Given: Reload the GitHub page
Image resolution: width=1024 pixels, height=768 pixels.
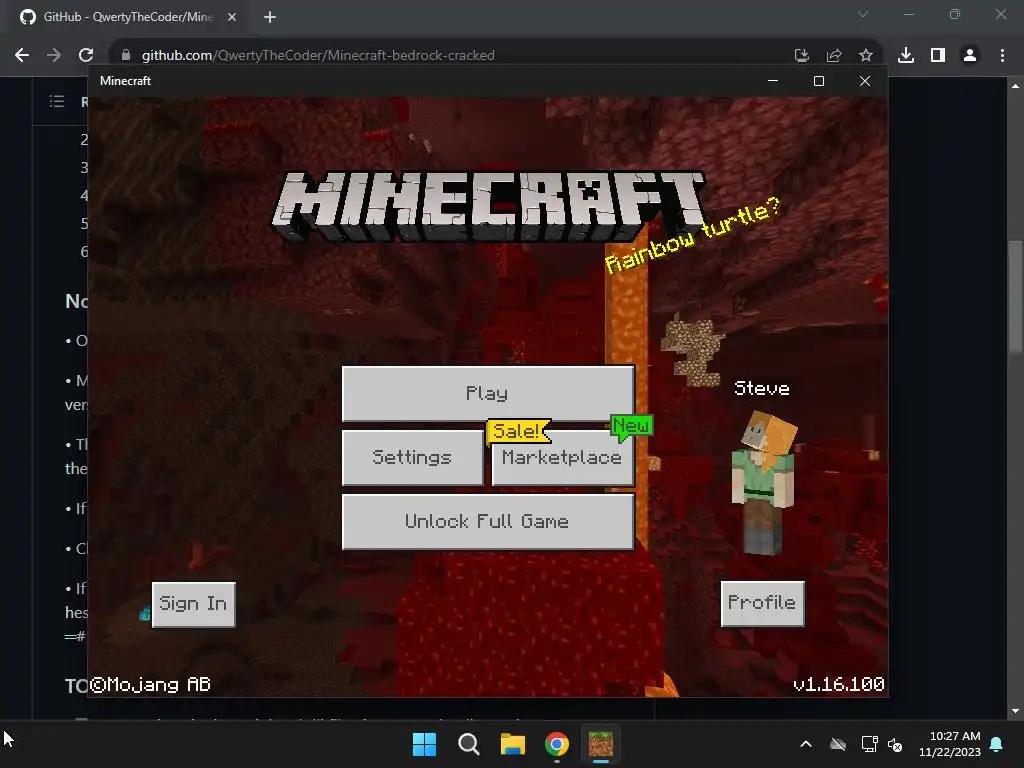Looking at the screenshot, I should (86, 55).
